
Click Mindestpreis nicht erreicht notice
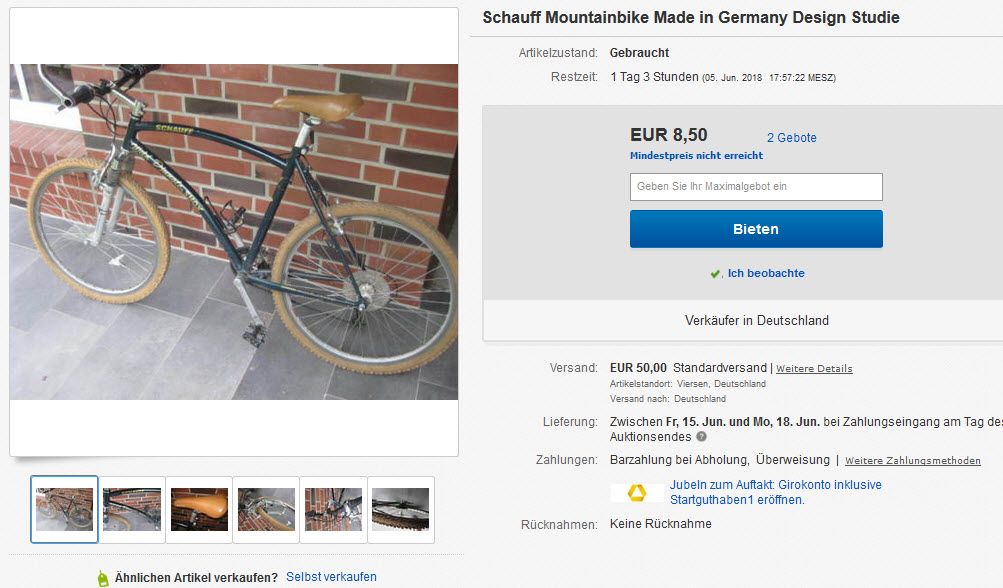[696, 156]
